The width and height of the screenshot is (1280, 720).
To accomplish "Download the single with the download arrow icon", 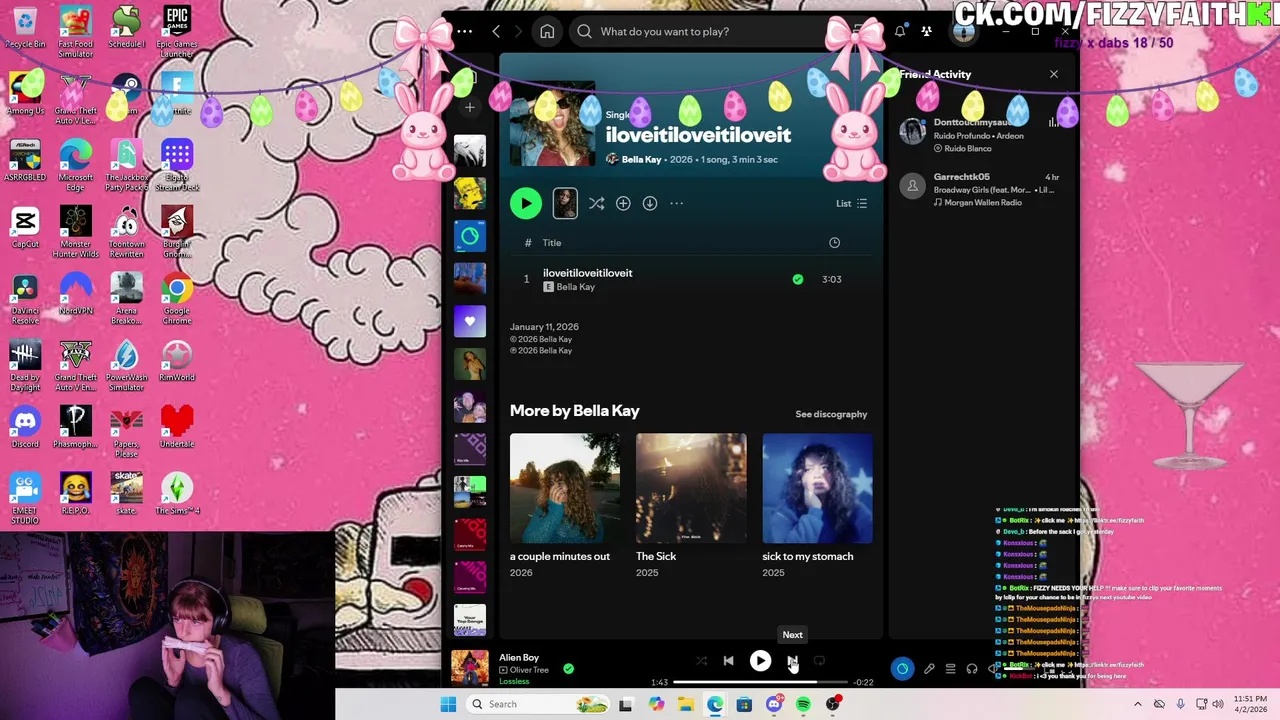I will [650, 203].
